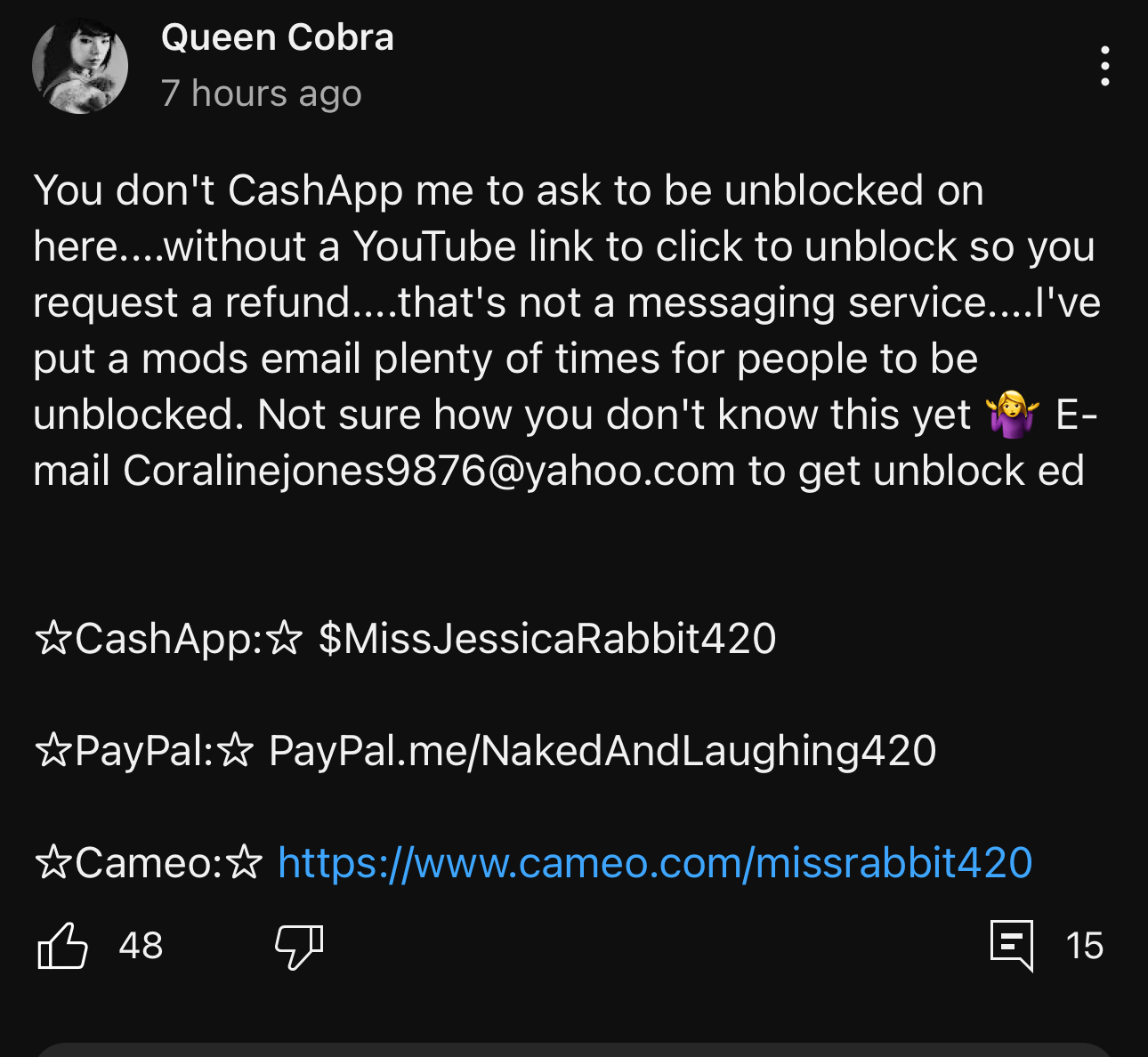
Task: Tap the 48 likes count
Action: (x=141, y=946)
